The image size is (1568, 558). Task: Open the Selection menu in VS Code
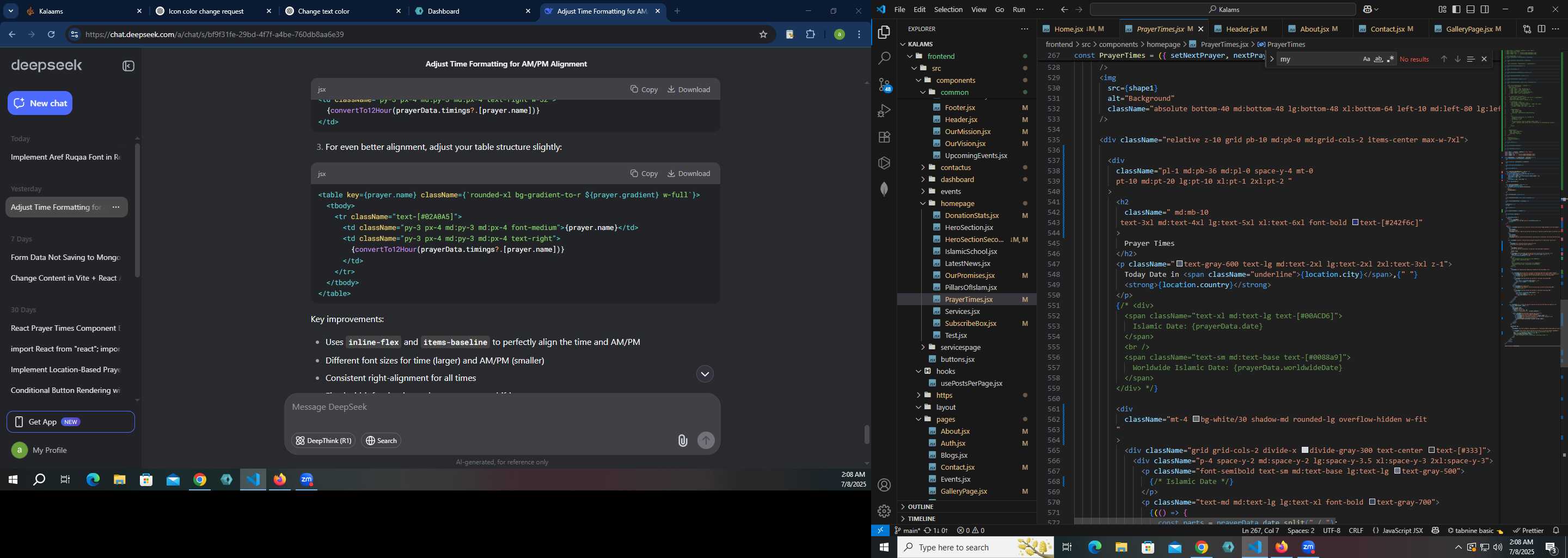point(948,10)
